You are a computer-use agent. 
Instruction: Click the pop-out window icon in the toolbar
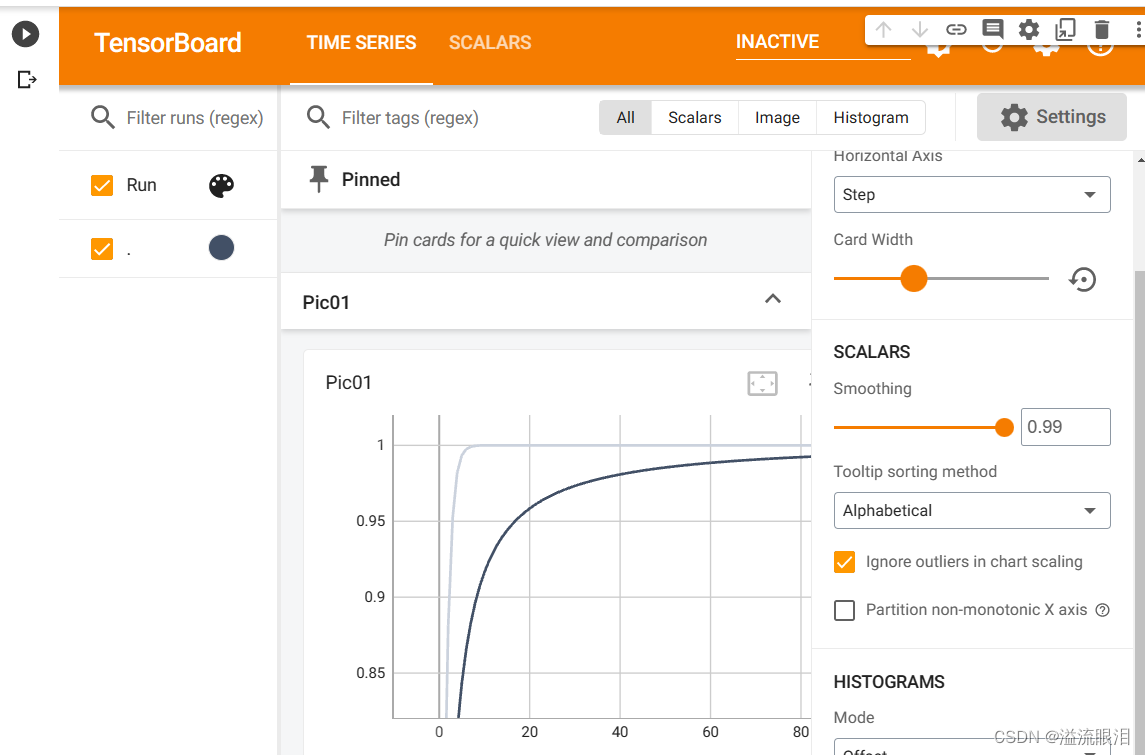click(1064, 30)
